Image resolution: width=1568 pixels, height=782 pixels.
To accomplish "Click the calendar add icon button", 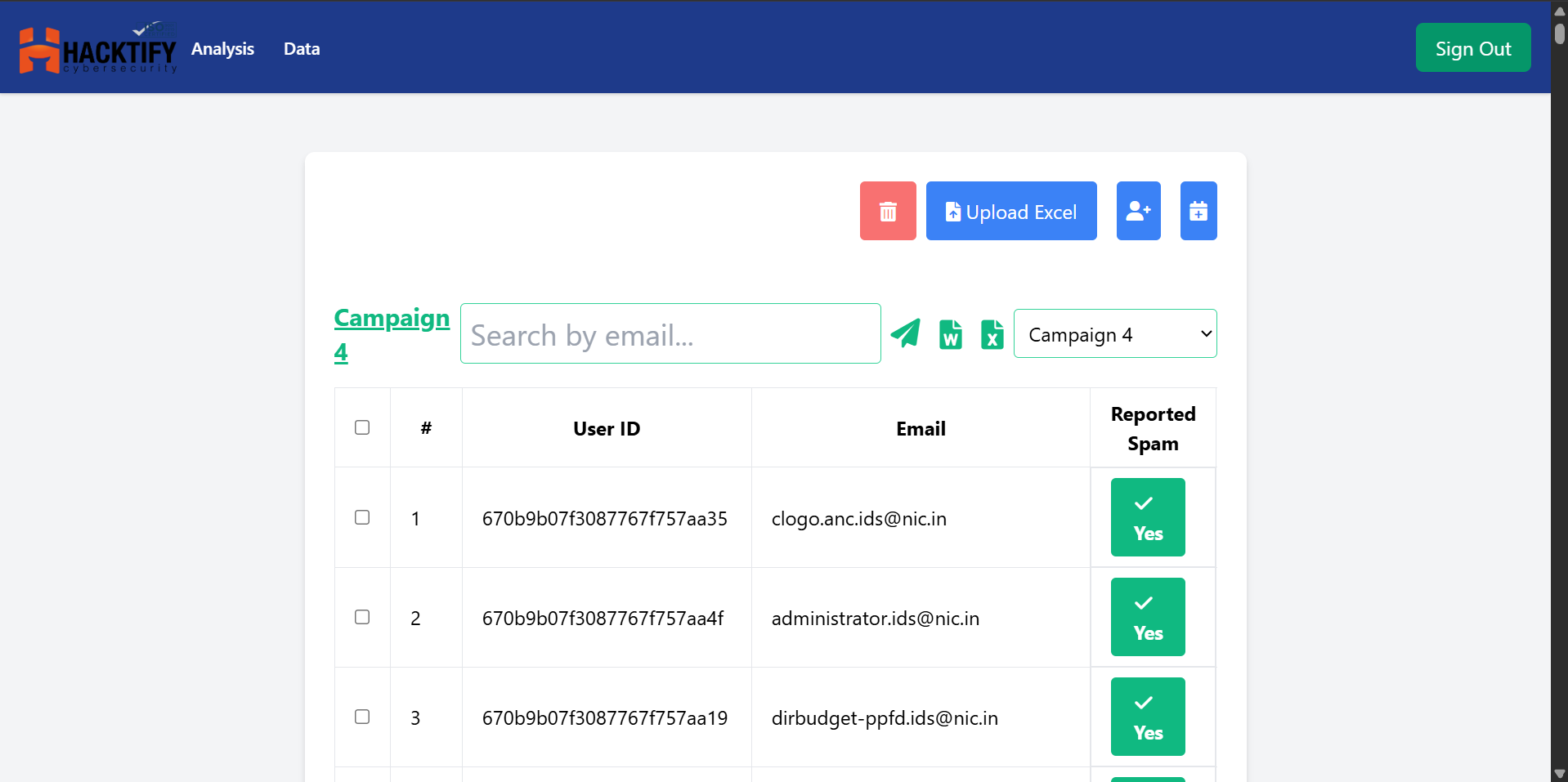I will 1198,211.
